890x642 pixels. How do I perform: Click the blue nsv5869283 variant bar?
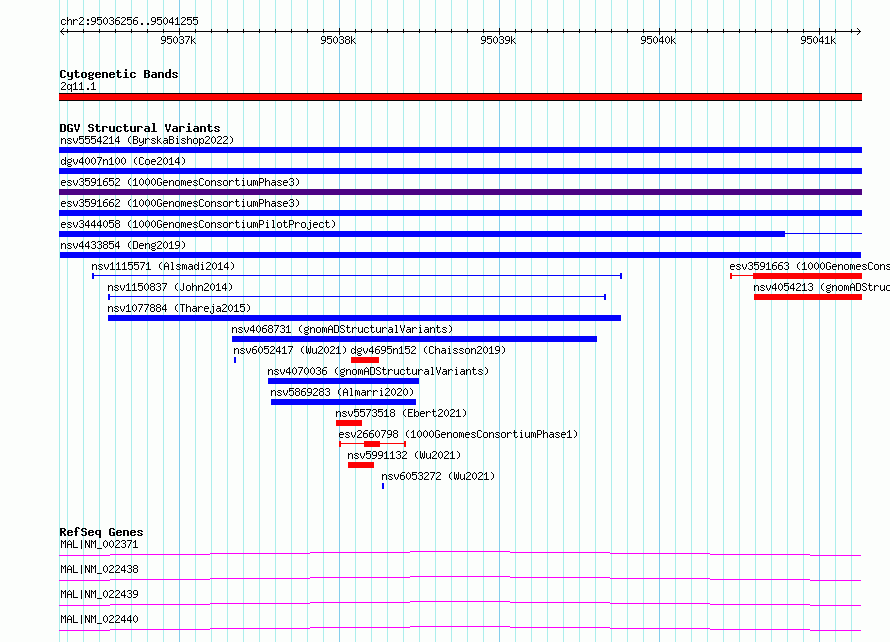(x=343, y=402)
